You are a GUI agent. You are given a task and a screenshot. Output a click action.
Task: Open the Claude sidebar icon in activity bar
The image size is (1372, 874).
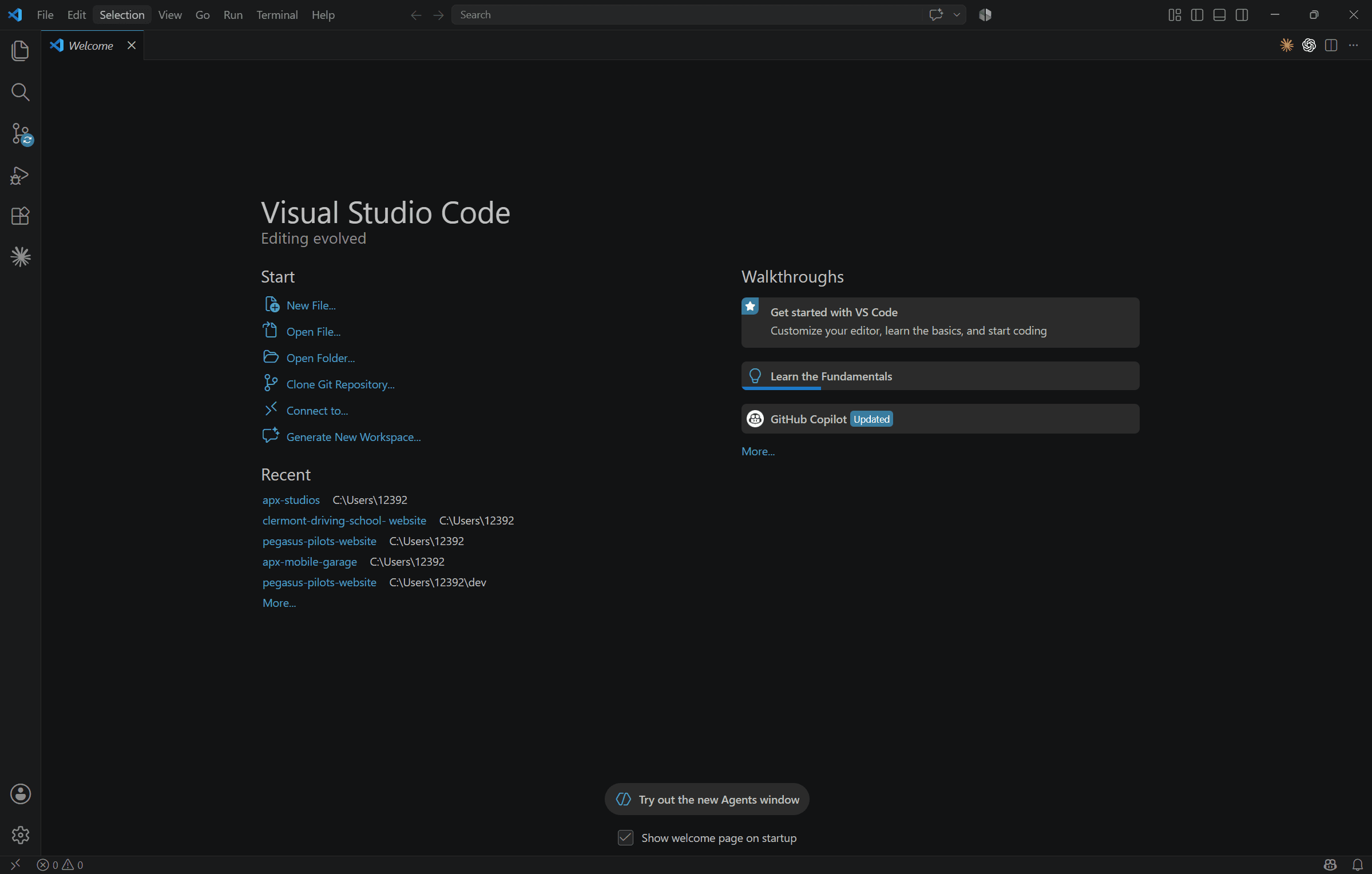(20, 257)
